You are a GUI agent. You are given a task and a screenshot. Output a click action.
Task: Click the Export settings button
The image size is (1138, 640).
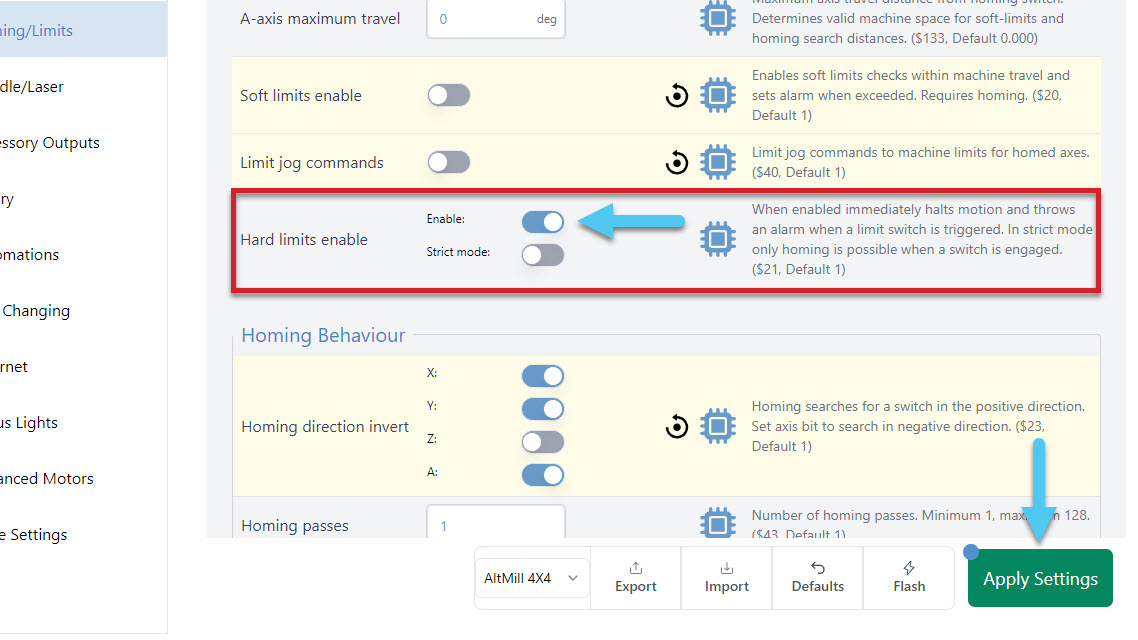tap(636, 577)
